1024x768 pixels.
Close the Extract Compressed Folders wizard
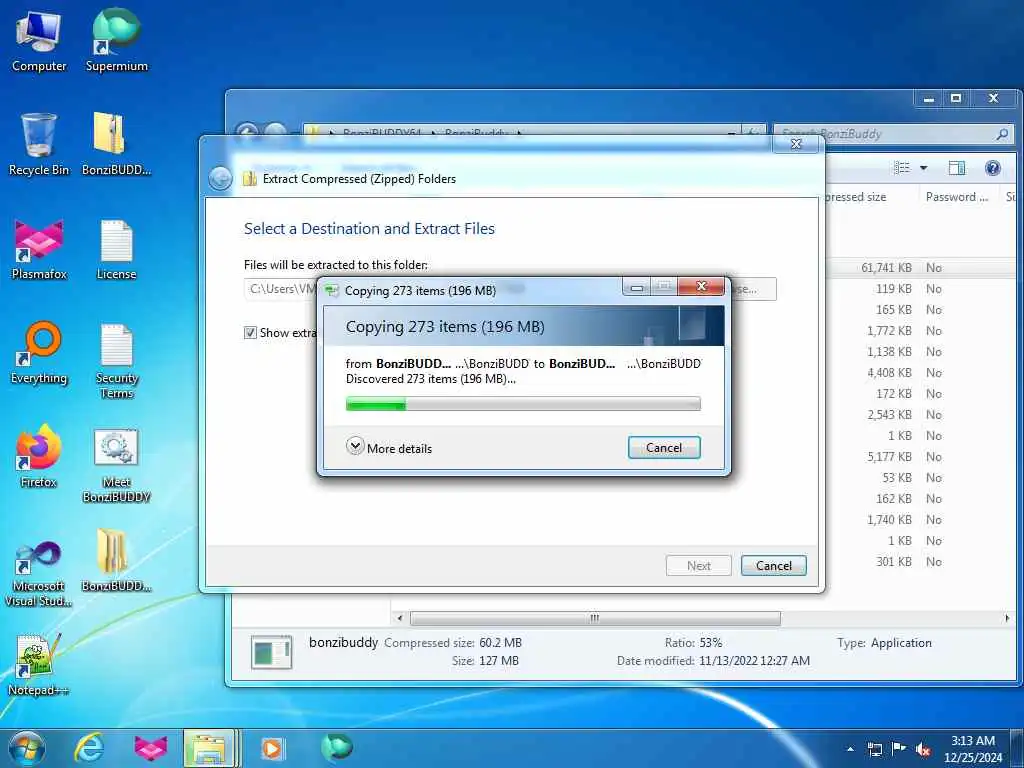(x=796, y=144)
